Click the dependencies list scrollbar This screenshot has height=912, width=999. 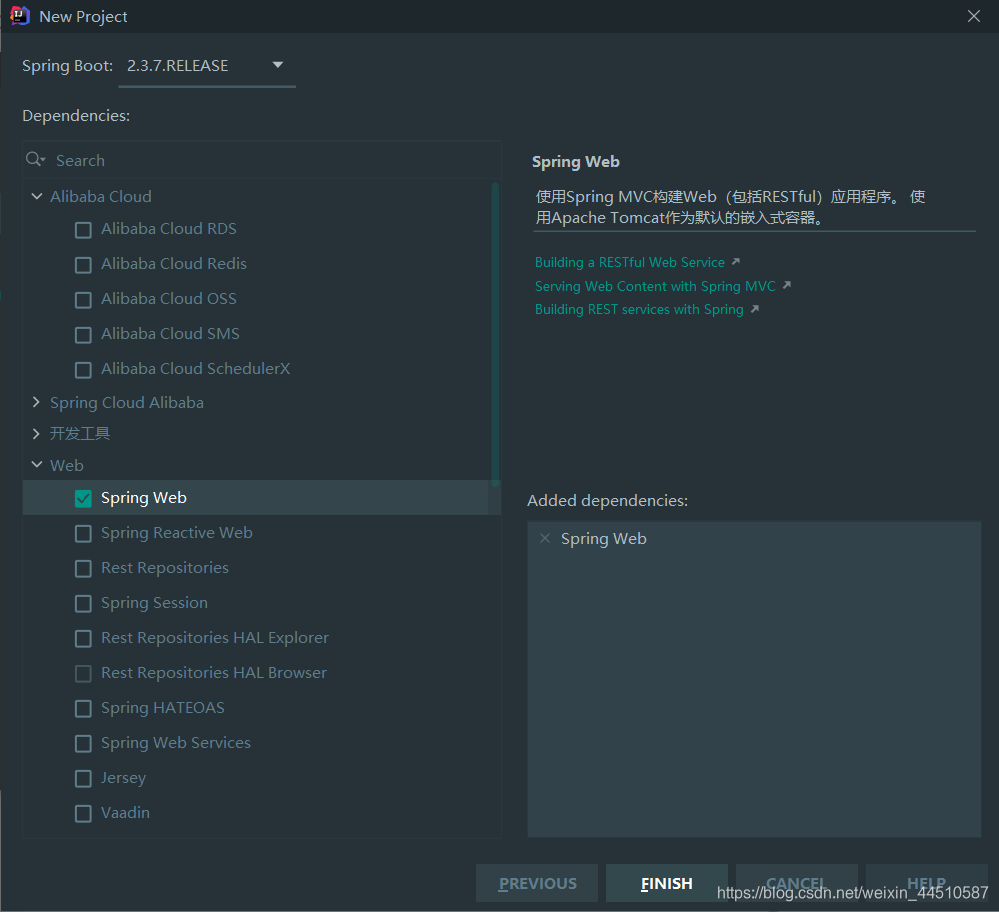[495, 335]
